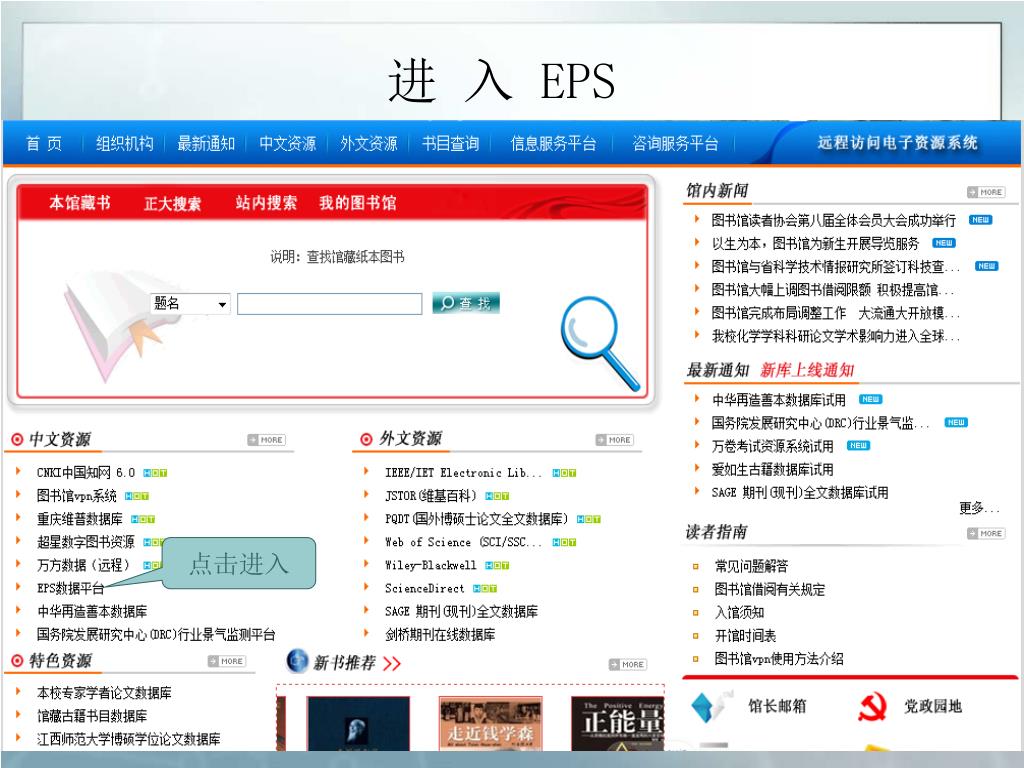Open 国务院发展研究中心行业景气监测平台 link
Screen dimensions: 1024x768
[156, 634]
